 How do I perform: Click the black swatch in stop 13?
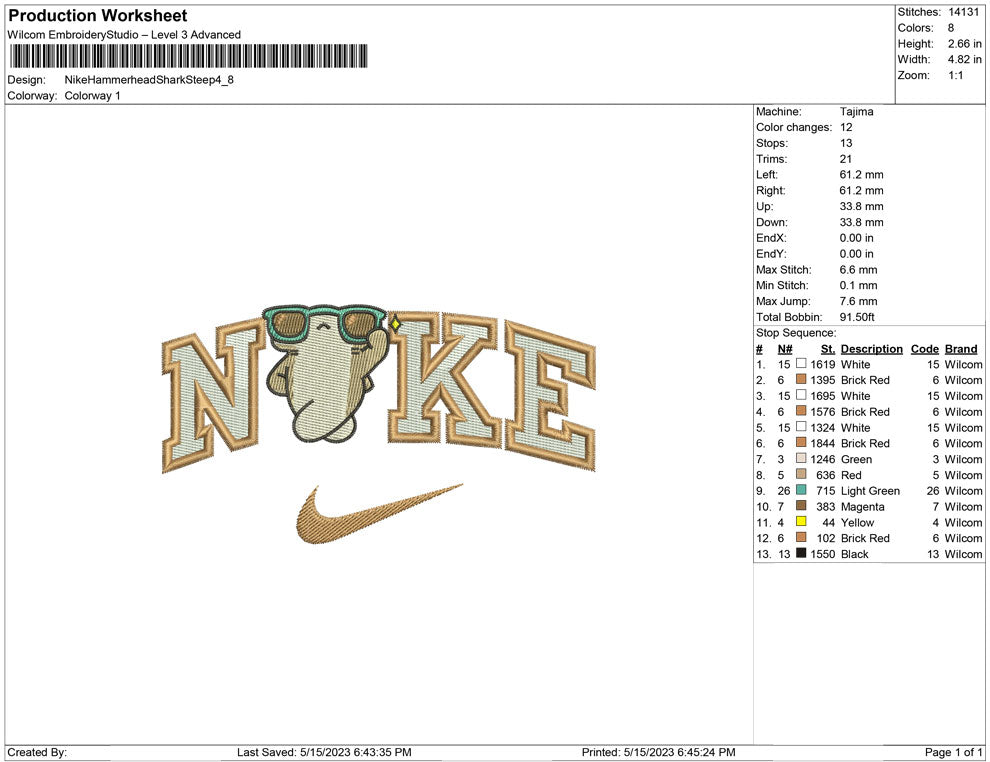point(801,554)
